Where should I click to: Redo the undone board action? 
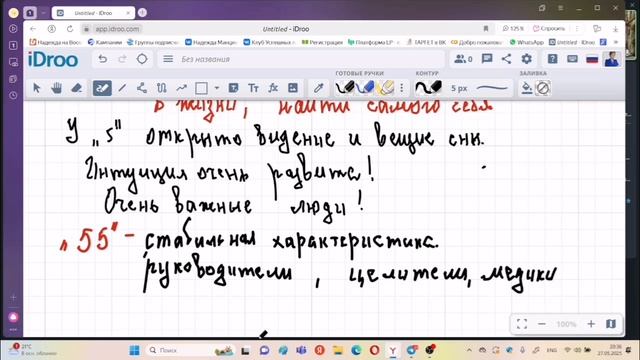coord(122,59)
